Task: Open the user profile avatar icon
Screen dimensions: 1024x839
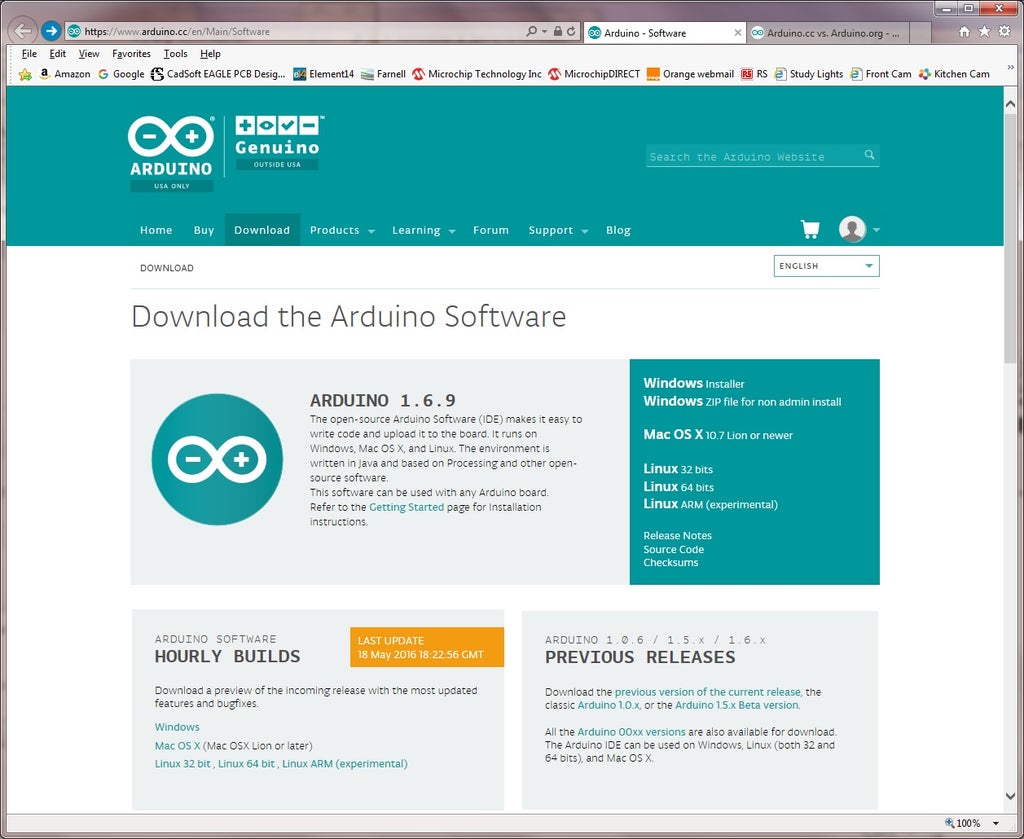Action: 852,229
